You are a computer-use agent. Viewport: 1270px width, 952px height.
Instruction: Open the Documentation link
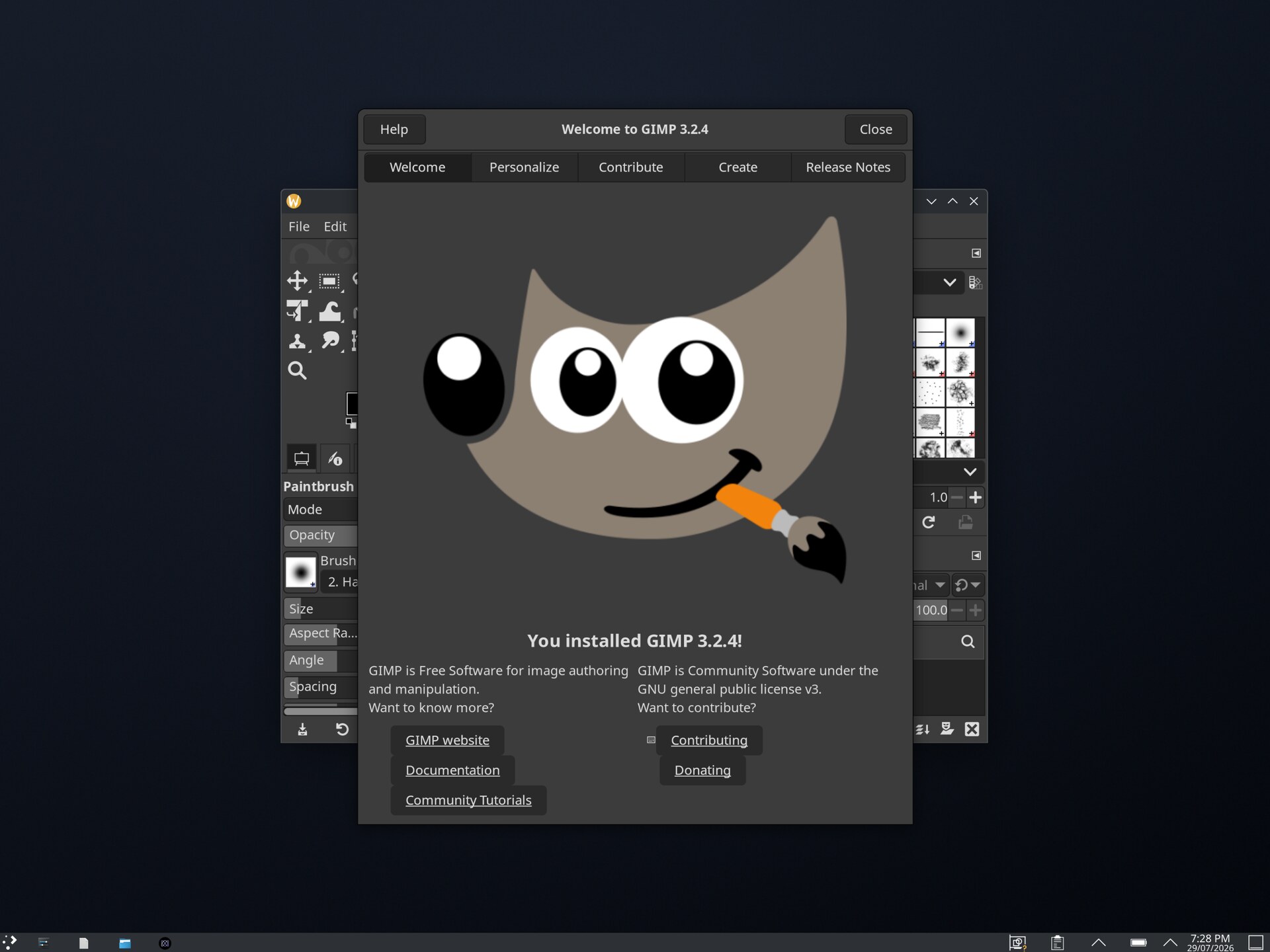pos(452,770)
